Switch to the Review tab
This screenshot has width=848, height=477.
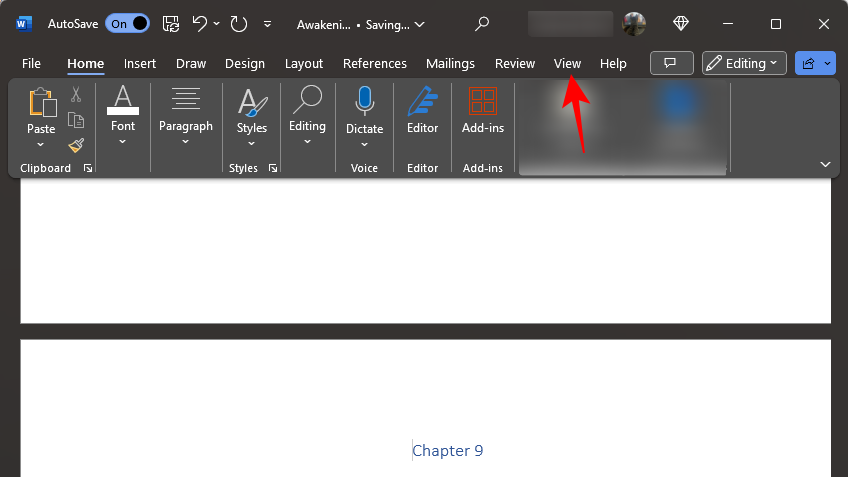coord(515,63)
